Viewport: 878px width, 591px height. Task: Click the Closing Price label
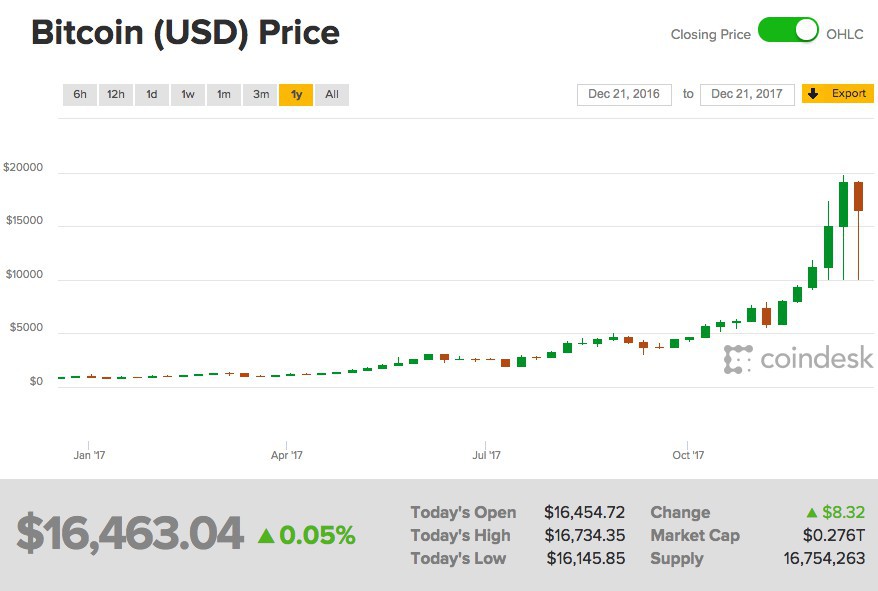(x=711, y=33)
